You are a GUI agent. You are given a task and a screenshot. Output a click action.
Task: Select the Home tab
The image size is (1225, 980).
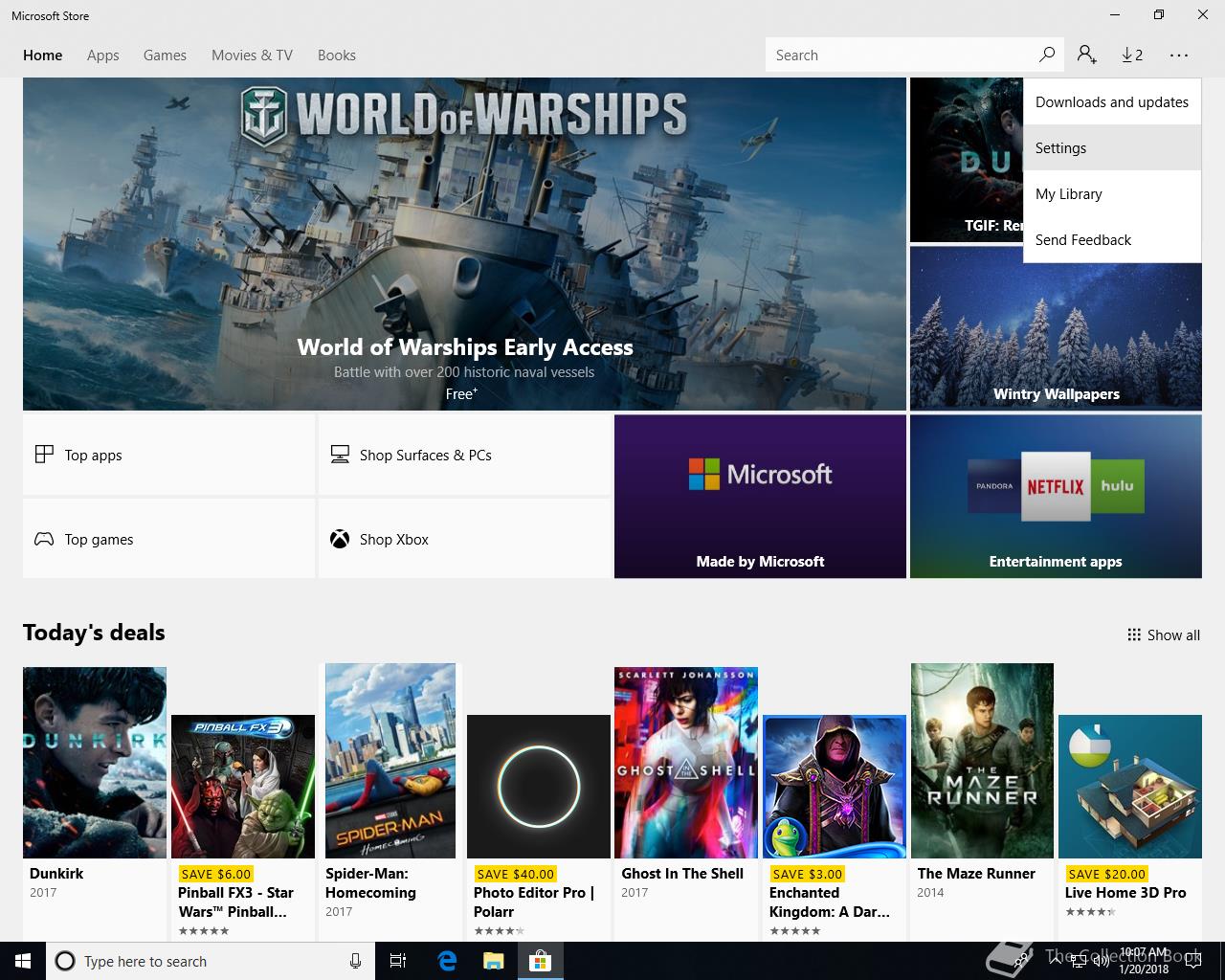pyautogui.click(x=43, y=55)
